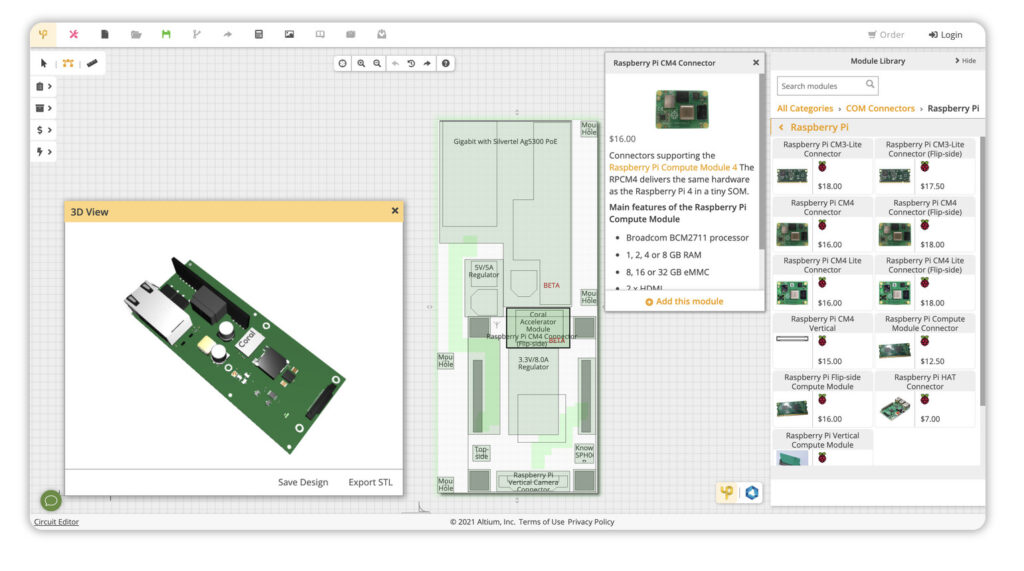This screenshot has height=571, width=1024.
Task: Select Raspberry Pi CM4 Lite Connector (Flip-side) module
Action: pyautogui.click(x=925, y=282)
